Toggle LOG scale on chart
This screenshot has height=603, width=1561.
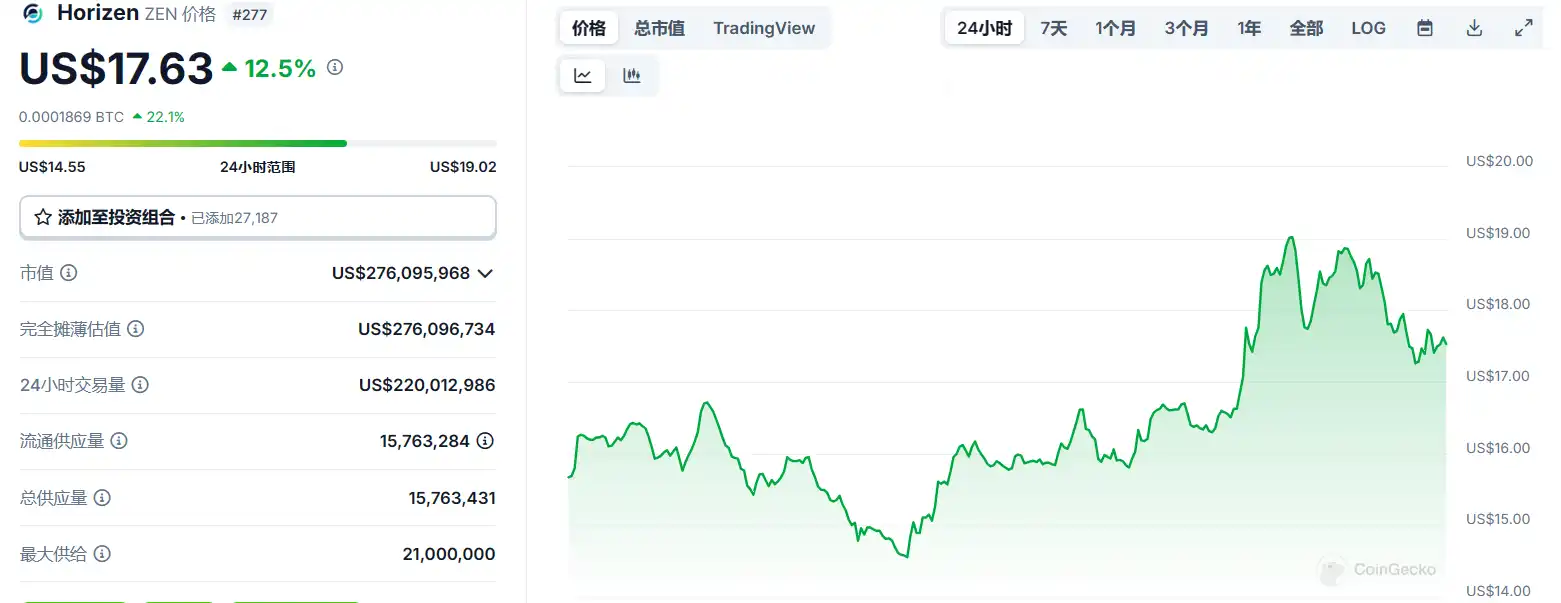[1368, 28]
